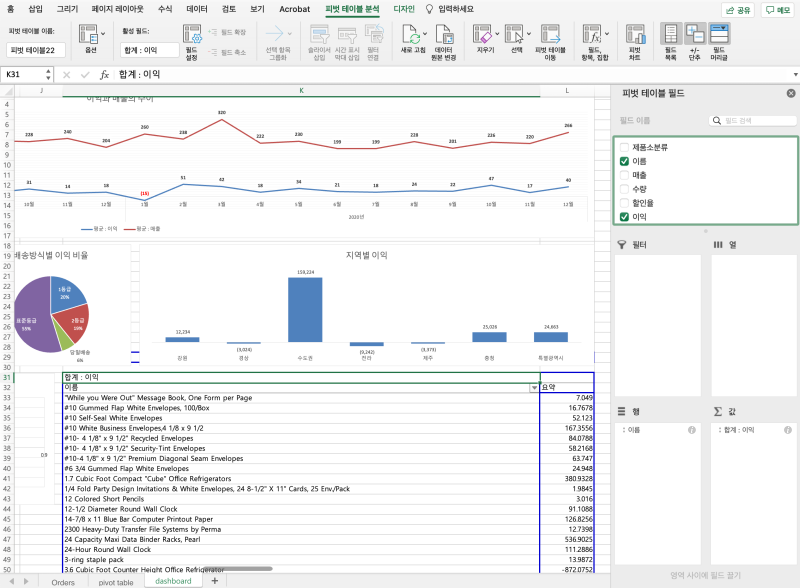Viewport: 800px width, 588px height.
Task: Uncheck the 이익 field checkbox
Action: (x=624, y=217)
